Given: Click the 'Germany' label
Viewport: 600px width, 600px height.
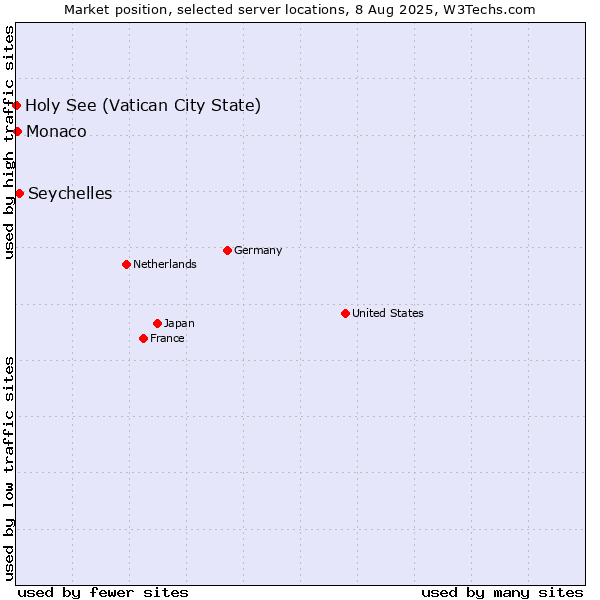Looking at the screenshot, I should click(x=258, y=251).
